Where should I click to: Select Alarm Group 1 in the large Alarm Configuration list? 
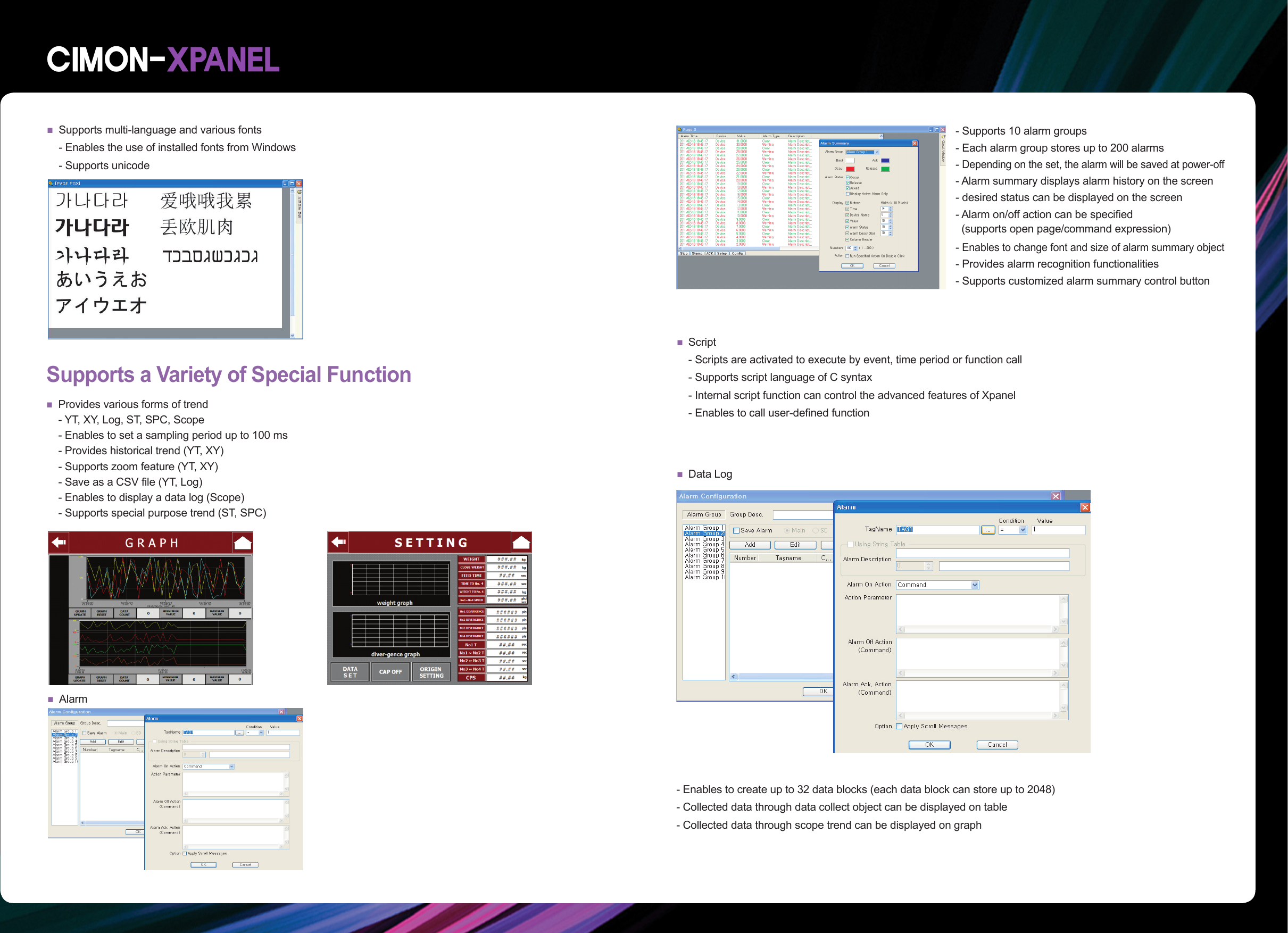[704, 528]
